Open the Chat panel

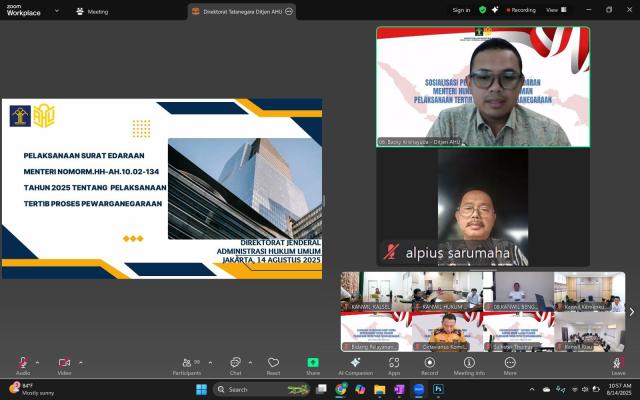(x=235, y=364)
